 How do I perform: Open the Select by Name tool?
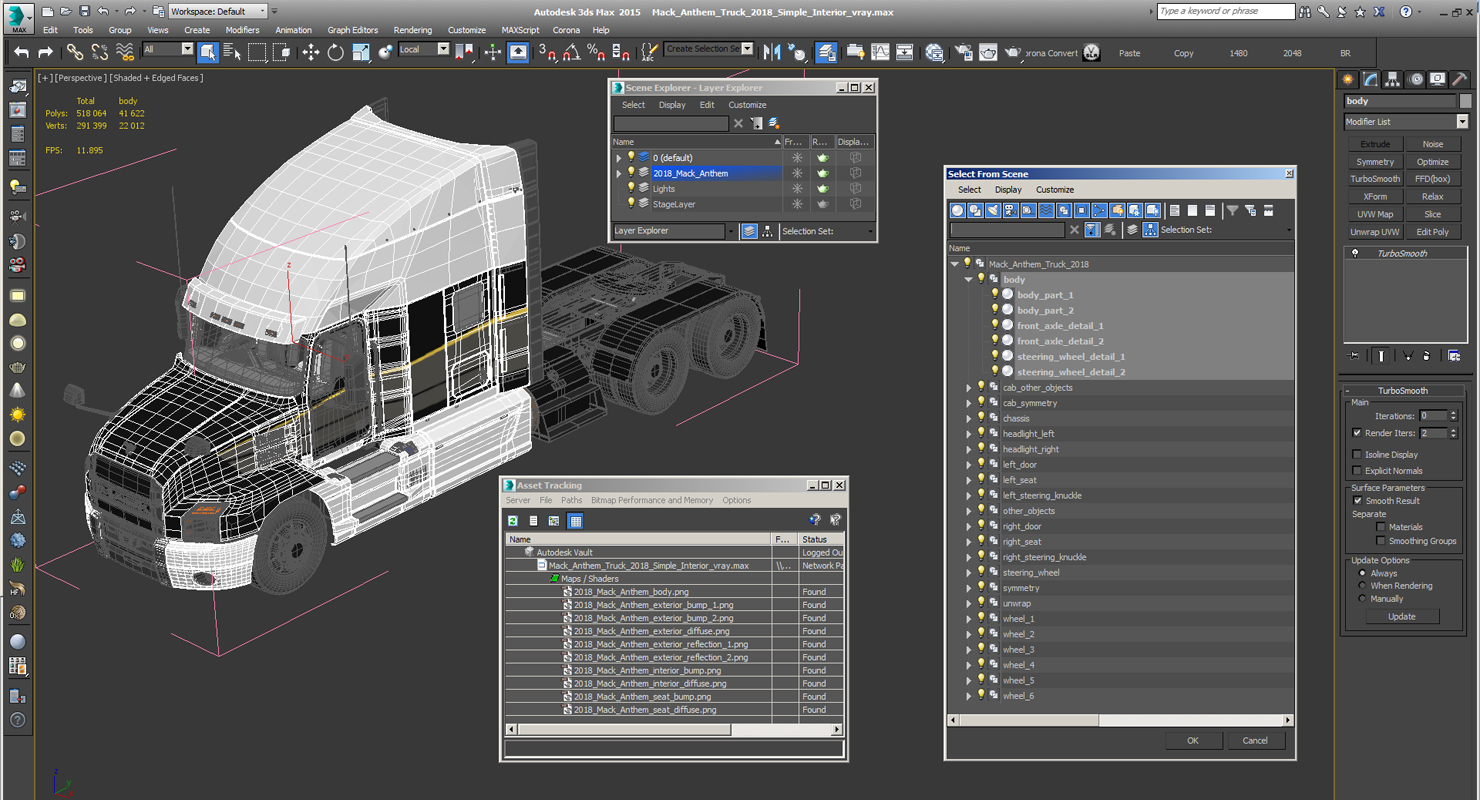tap(232, 53)
